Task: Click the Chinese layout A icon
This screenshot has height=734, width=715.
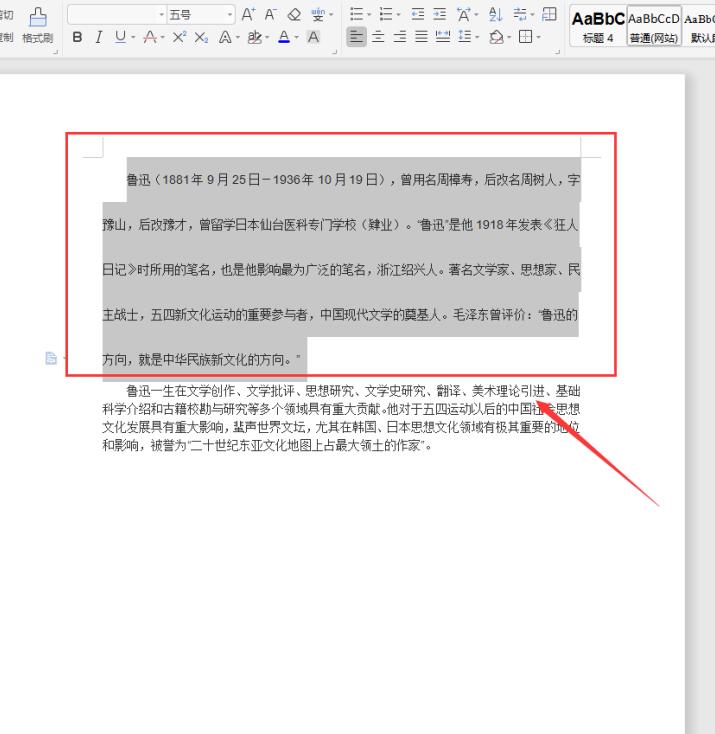Action: [464, 15]
